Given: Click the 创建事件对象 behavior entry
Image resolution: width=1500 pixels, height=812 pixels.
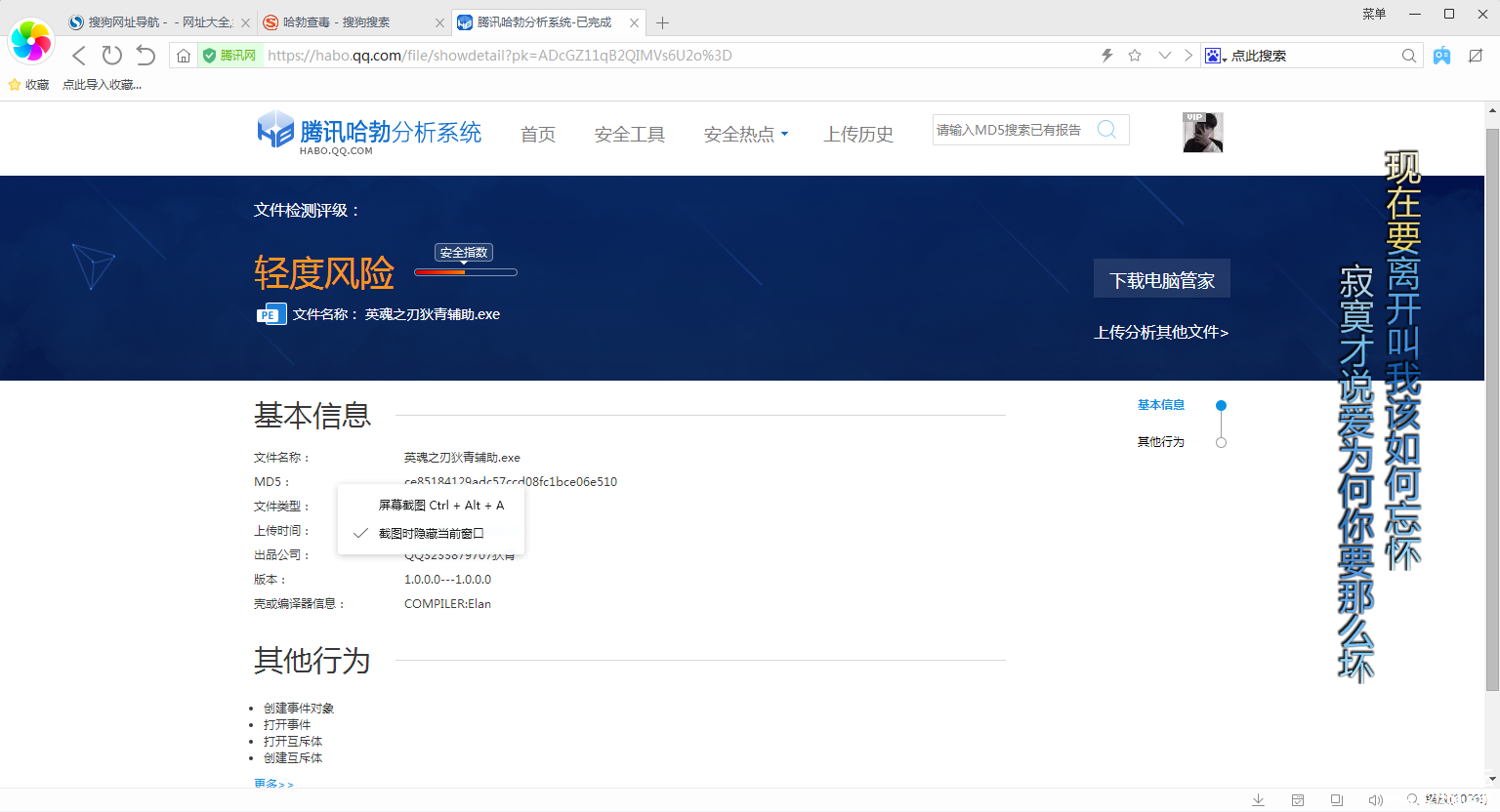Looking at the screenshot, I should pyautogui.click(x=299, y=709).
